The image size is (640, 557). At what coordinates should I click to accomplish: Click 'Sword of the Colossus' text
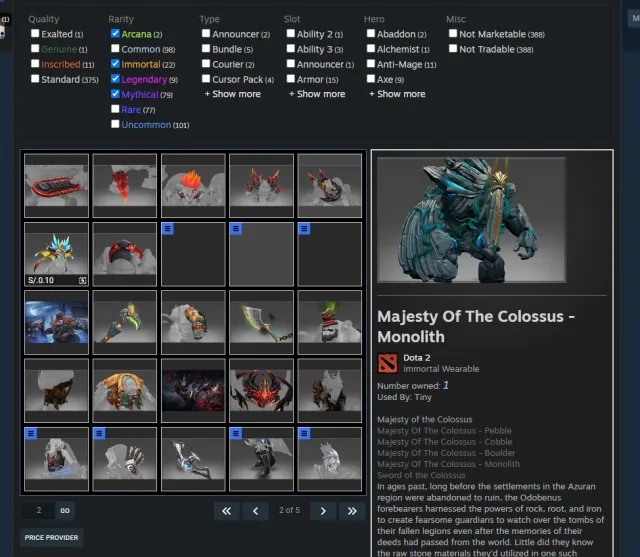421,475
